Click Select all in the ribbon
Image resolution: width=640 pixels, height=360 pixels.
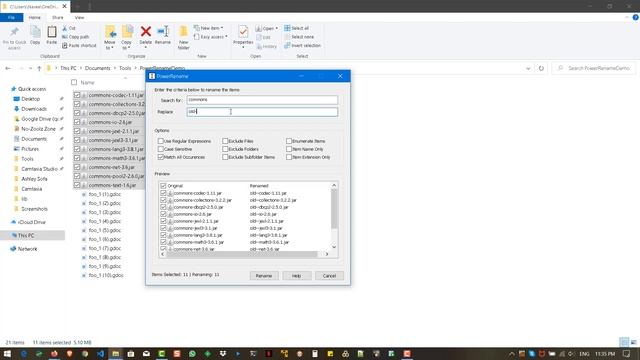(x=296, y=28)
